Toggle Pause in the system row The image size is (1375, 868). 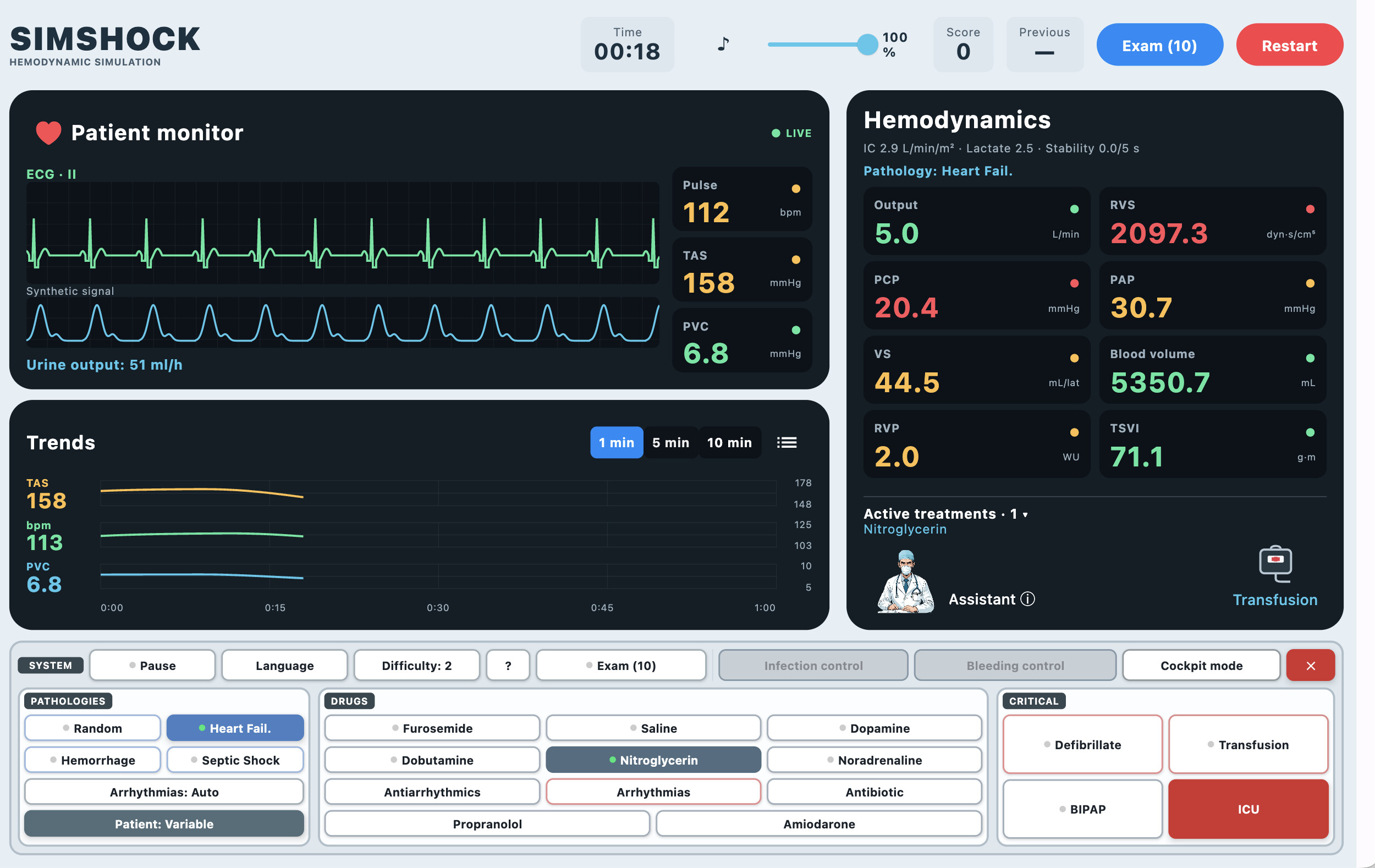[x=152, y=665]
